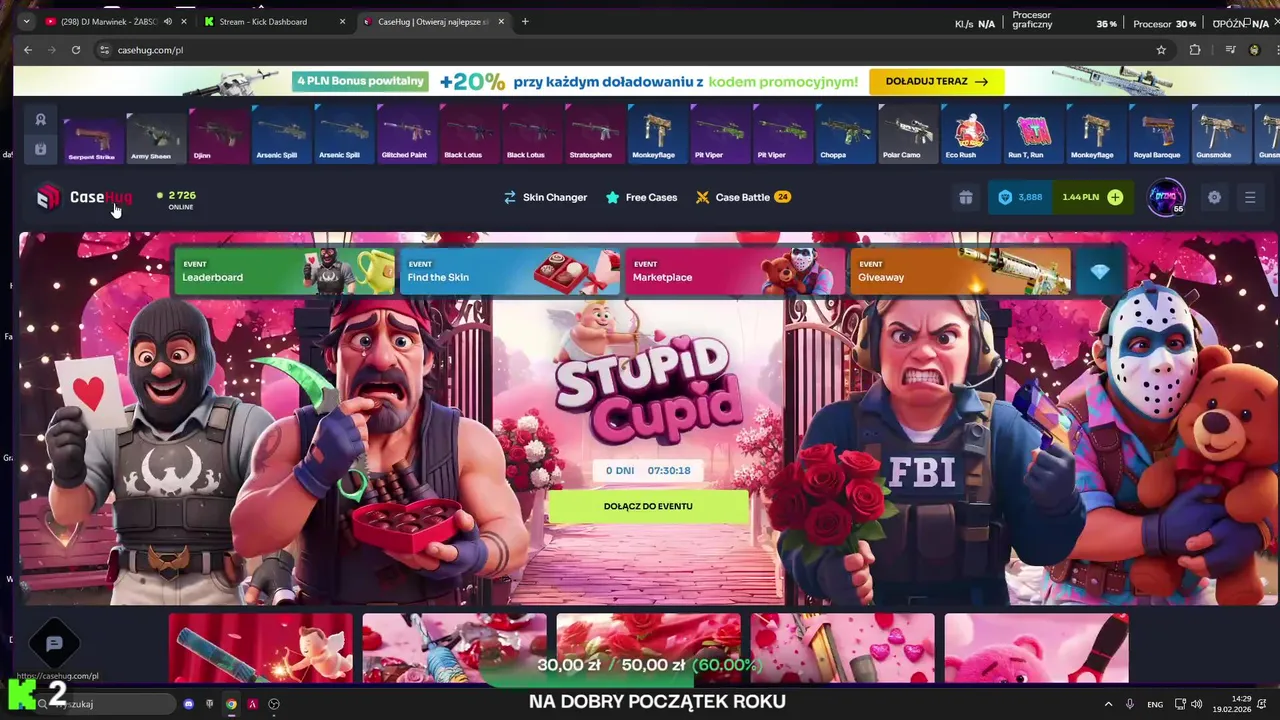Select the Djinn drop in live feed

coord(218,136)
